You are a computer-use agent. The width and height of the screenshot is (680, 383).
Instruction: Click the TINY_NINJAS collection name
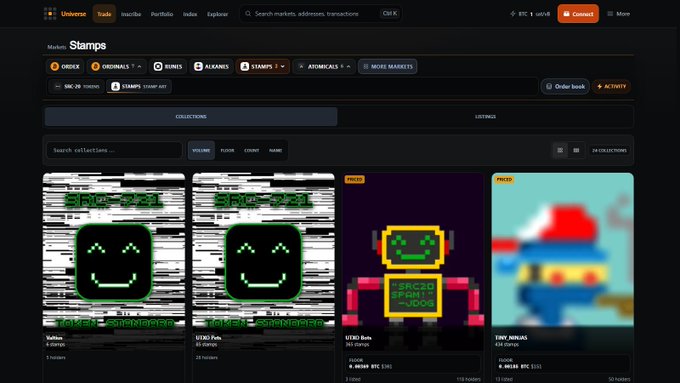[x=511, y=337]
